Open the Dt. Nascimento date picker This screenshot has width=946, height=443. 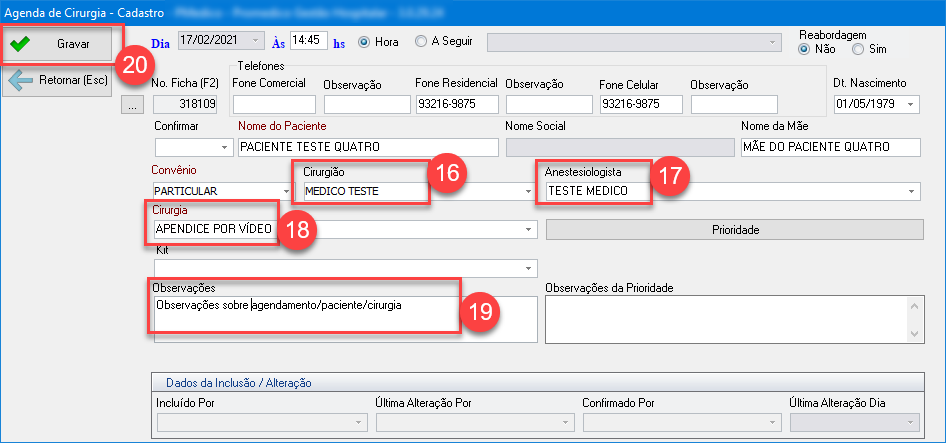(911, 104)
